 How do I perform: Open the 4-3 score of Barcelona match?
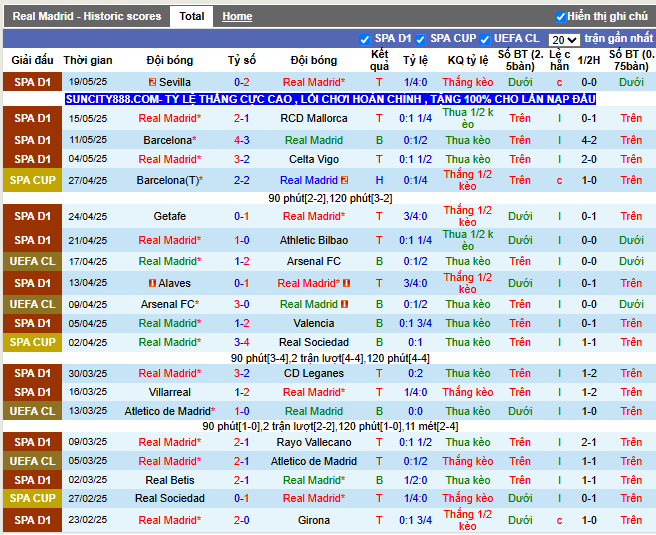(x=242, y=140)
